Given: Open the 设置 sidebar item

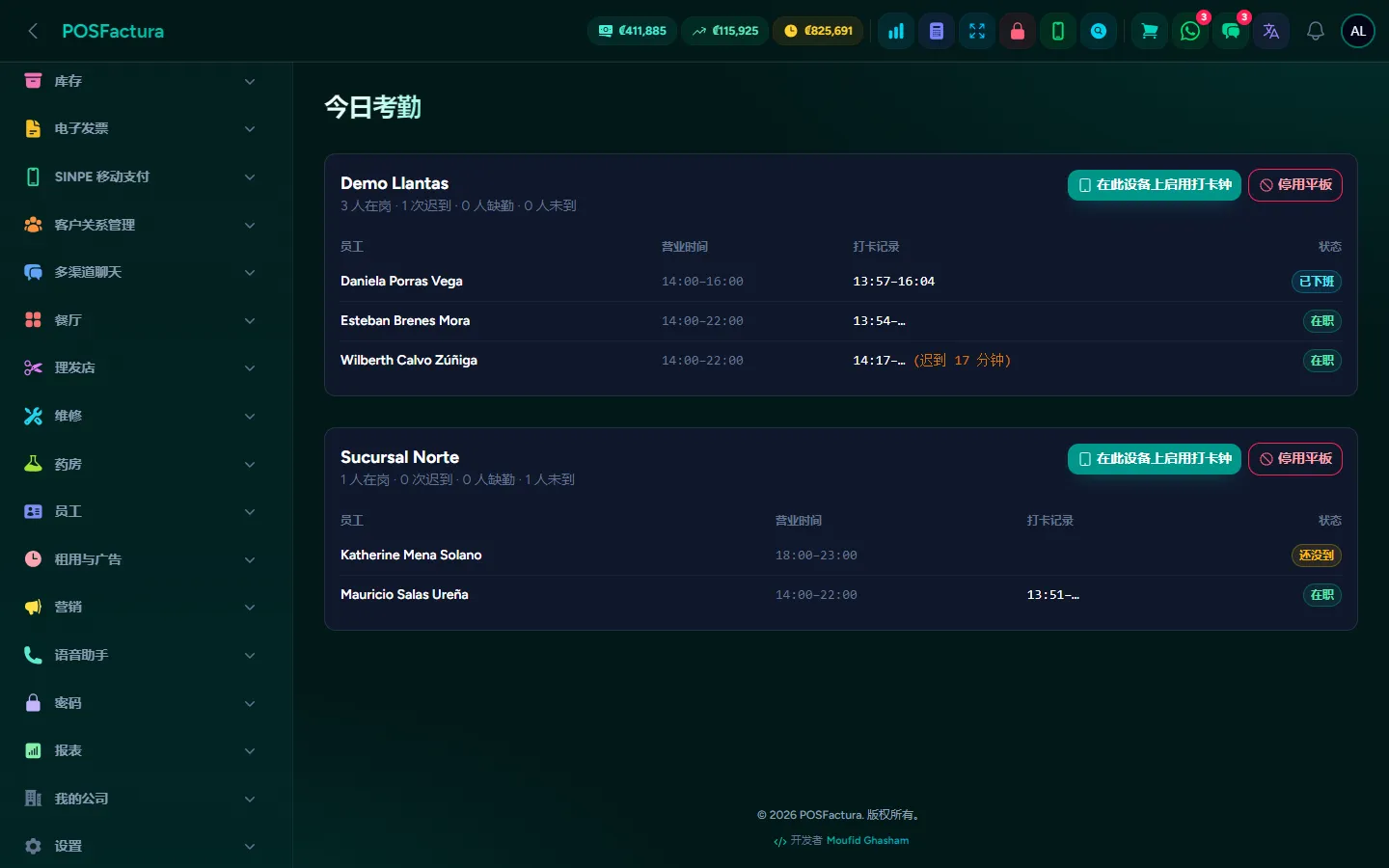Looking at the screenshot, I should [141, 846].
